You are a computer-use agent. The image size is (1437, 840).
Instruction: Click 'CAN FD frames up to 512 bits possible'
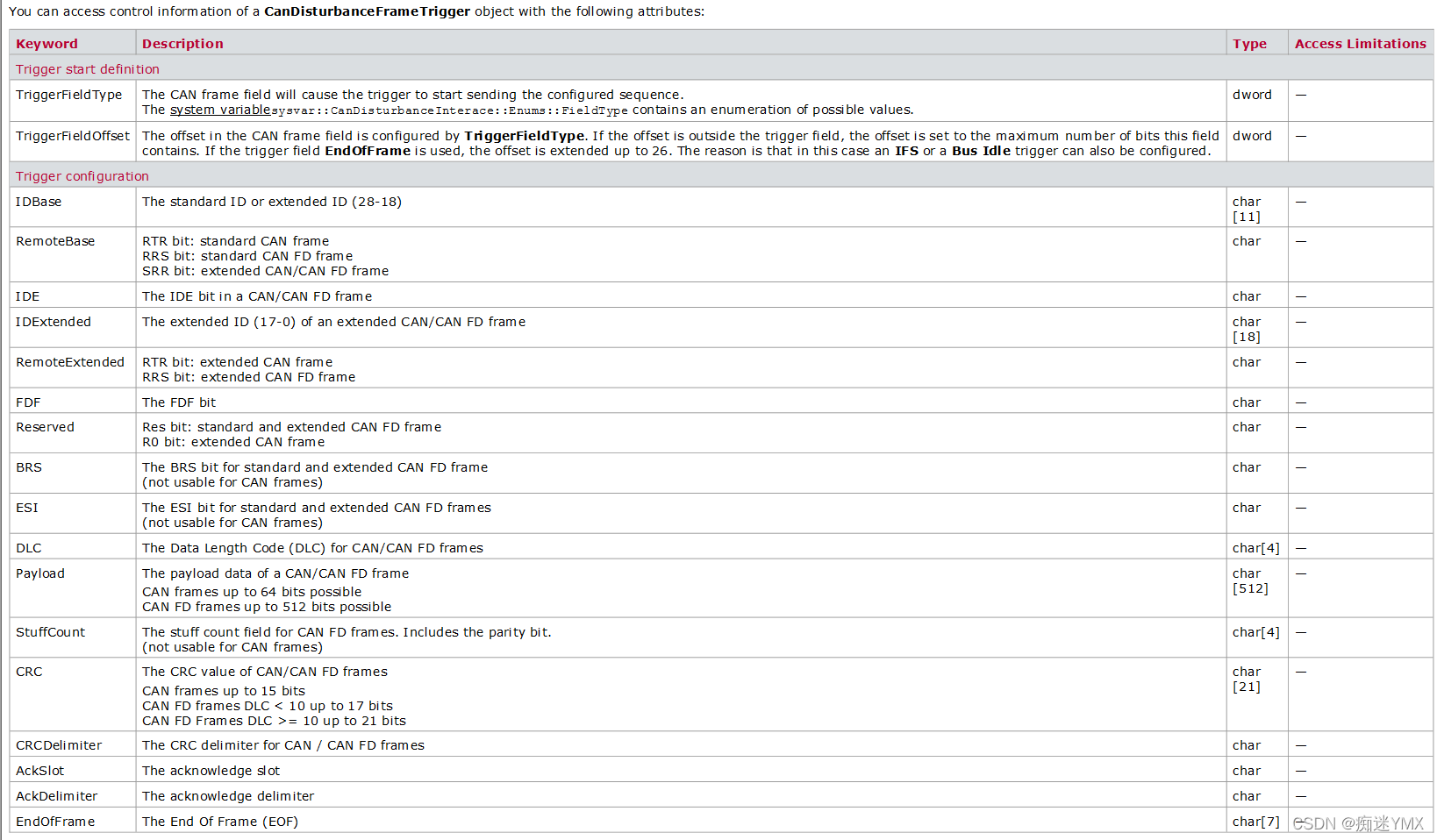(x=267, y=607)
